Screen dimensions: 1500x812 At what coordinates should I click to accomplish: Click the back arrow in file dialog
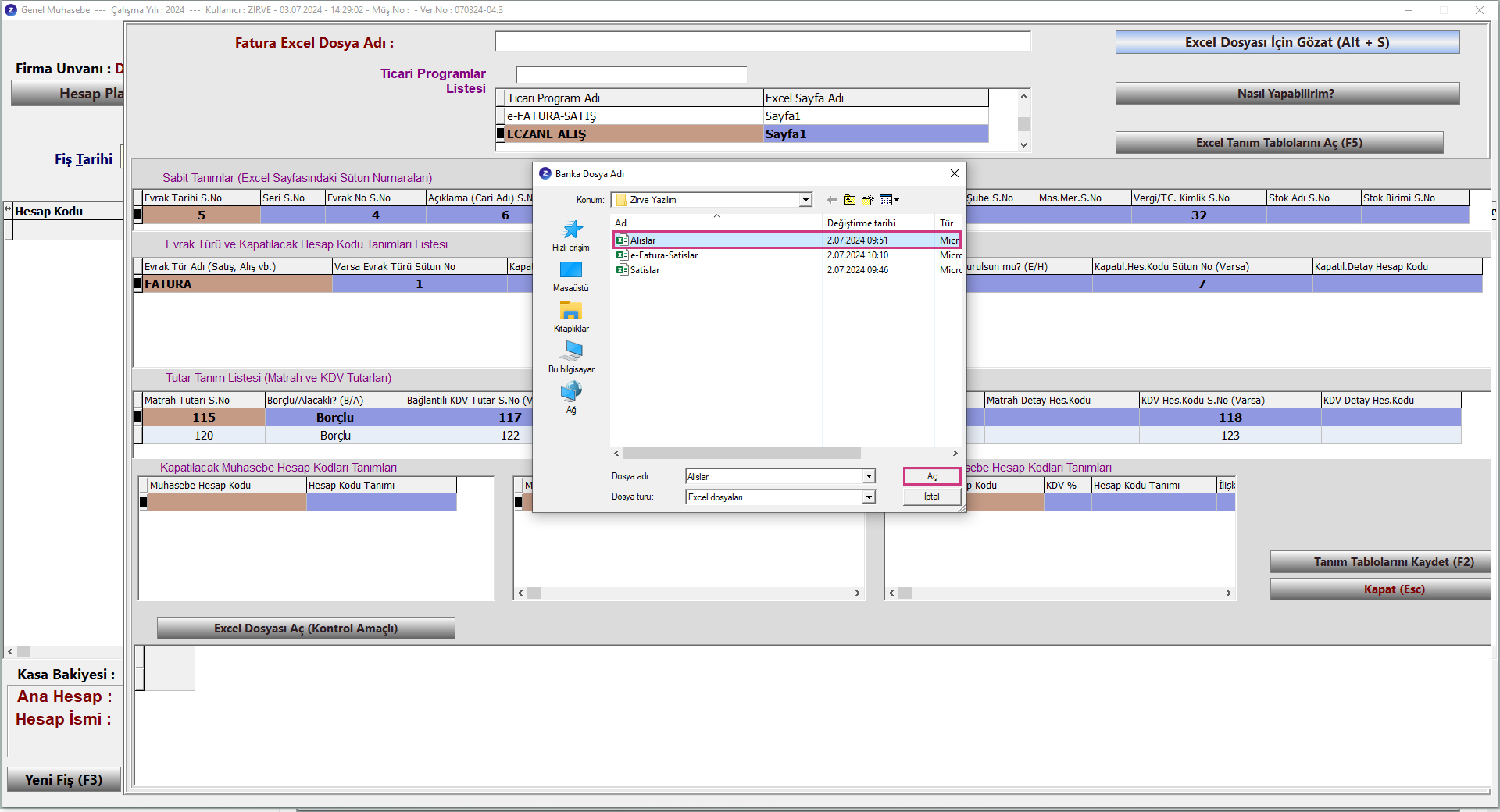click(x=831, y=200)
